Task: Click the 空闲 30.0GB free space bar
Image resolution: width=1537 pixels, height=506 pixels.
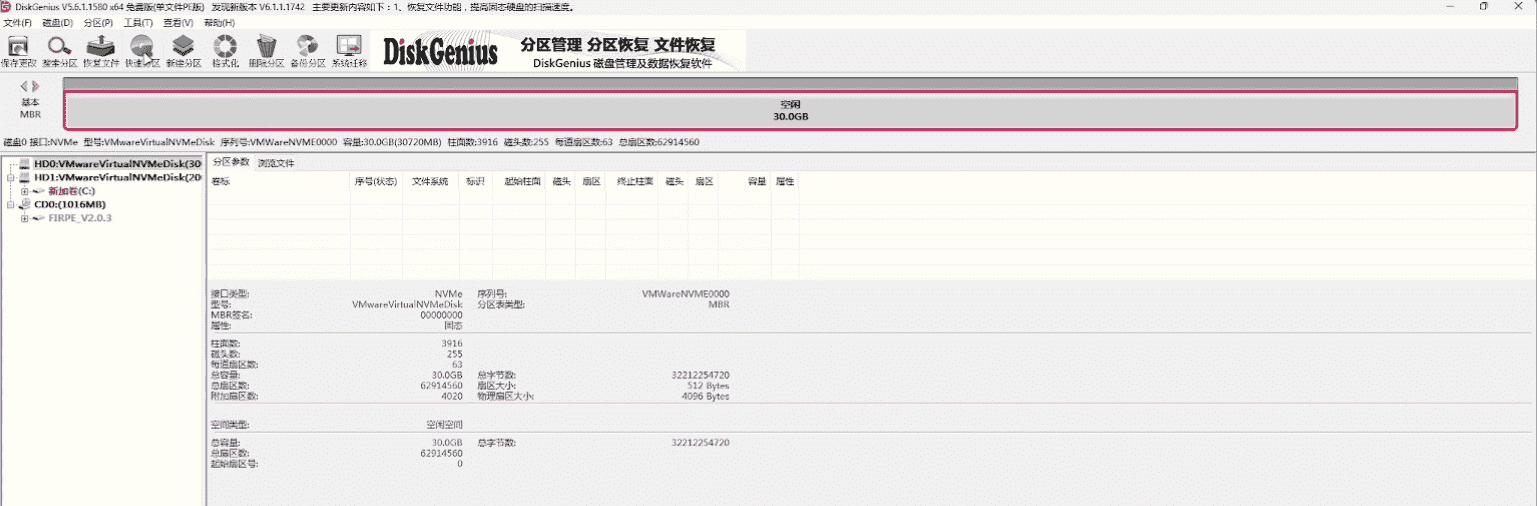Action: click(x=790, y=110)
